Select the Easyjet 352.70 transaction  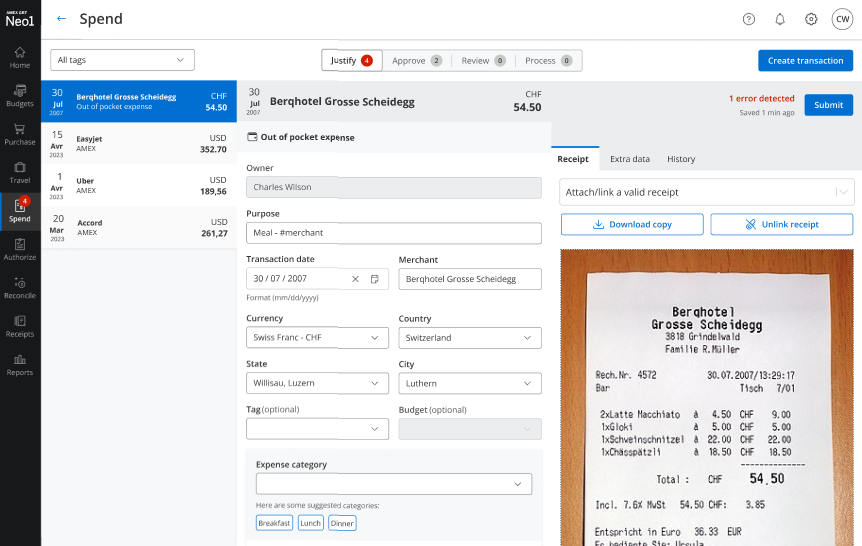[x=139, y=144]
